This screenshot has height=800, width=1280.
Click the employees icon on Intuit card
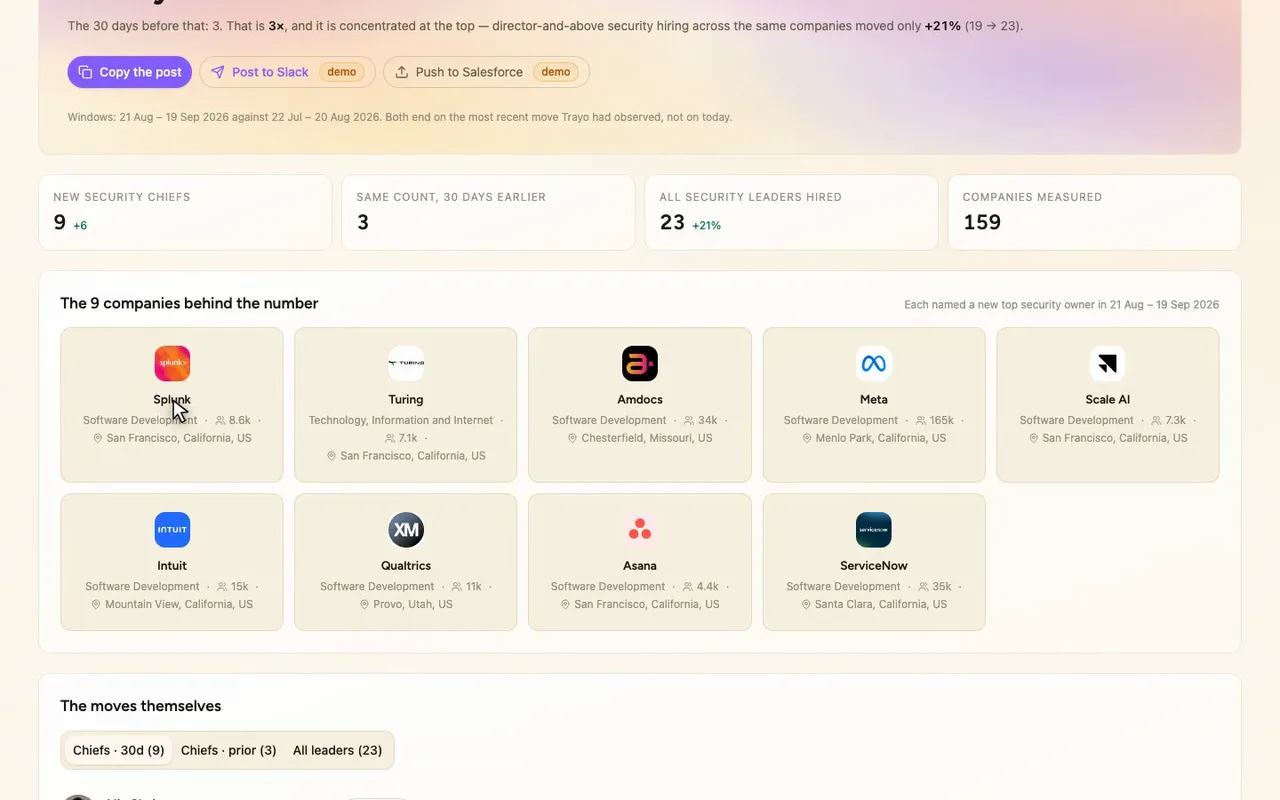221,587
